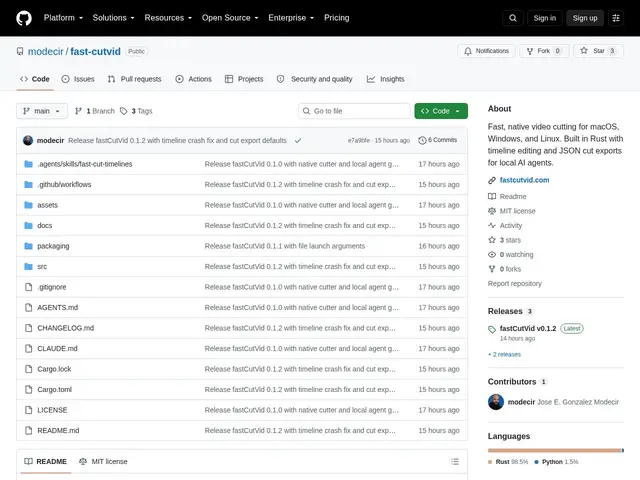Screen dimensions: 640x480
Task: Click the Rust language bar segment
Action: (554, 450)
